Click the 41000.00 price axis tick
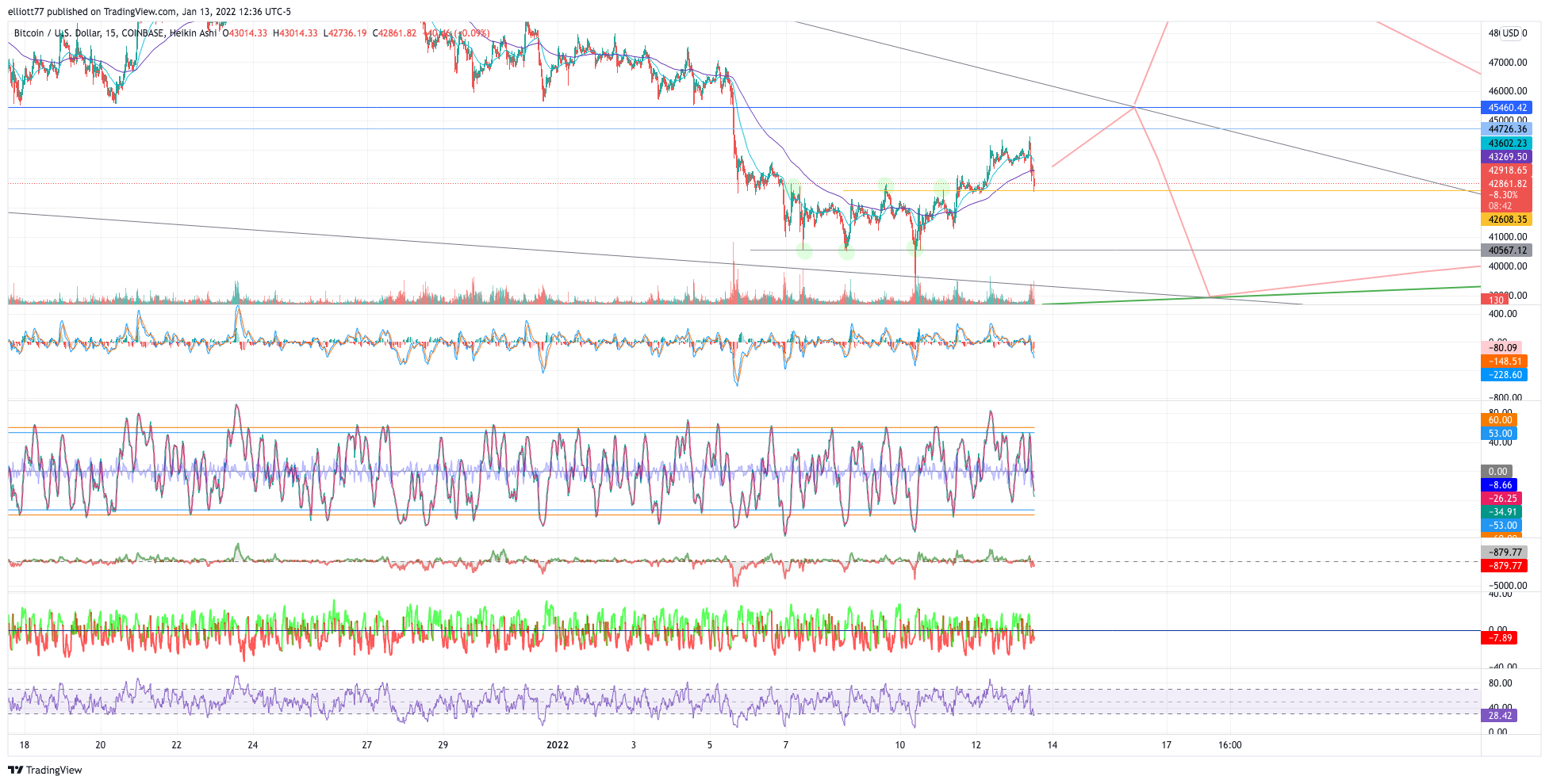 [x=1508, y=237]
